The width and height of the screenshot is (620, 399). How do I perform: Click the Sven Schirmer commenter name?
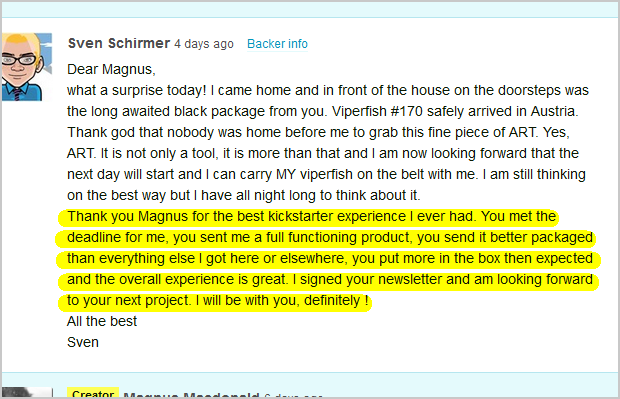tap(119, 43)
